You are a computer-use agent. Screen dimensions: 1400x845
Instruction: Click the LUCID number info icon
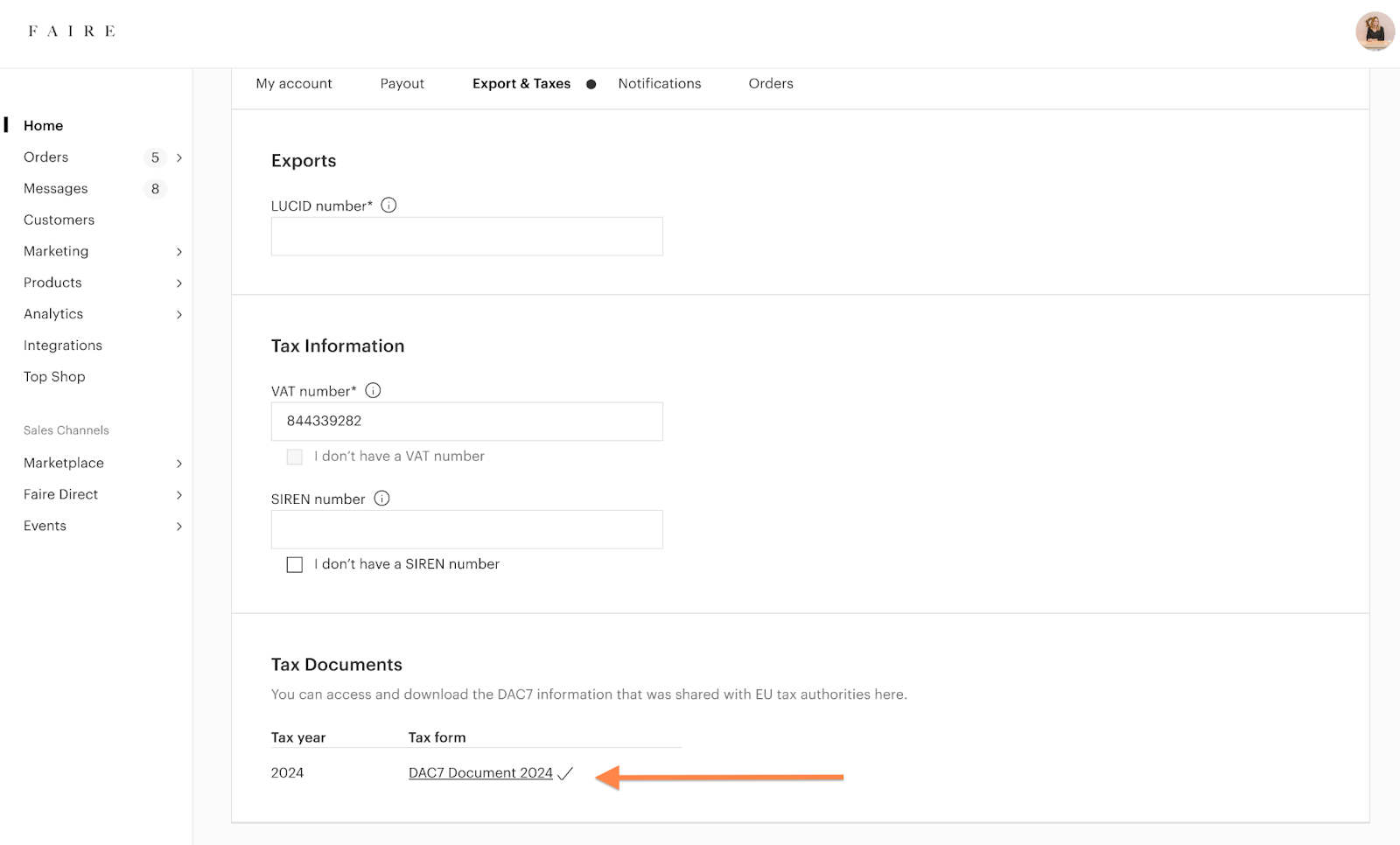(389, 206)
